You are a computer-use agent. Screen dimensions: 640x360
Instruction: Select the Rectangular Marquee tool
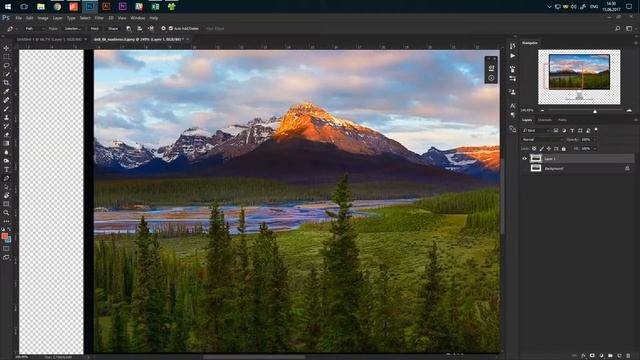(x=6, y=57)
